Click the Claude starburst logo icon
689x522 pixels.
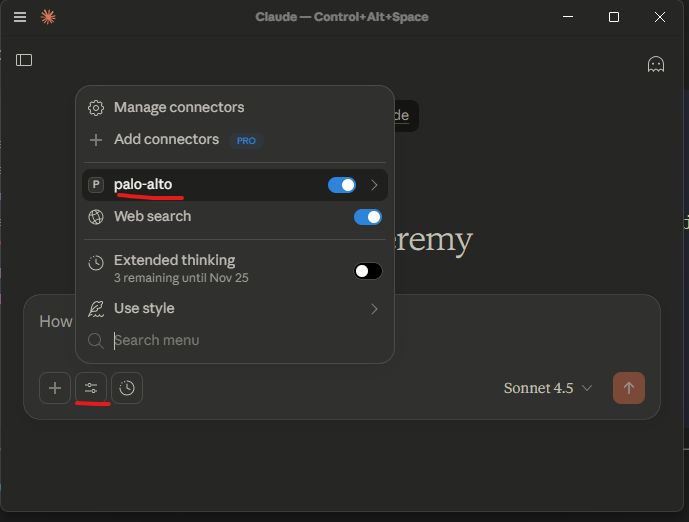point(48,17)
